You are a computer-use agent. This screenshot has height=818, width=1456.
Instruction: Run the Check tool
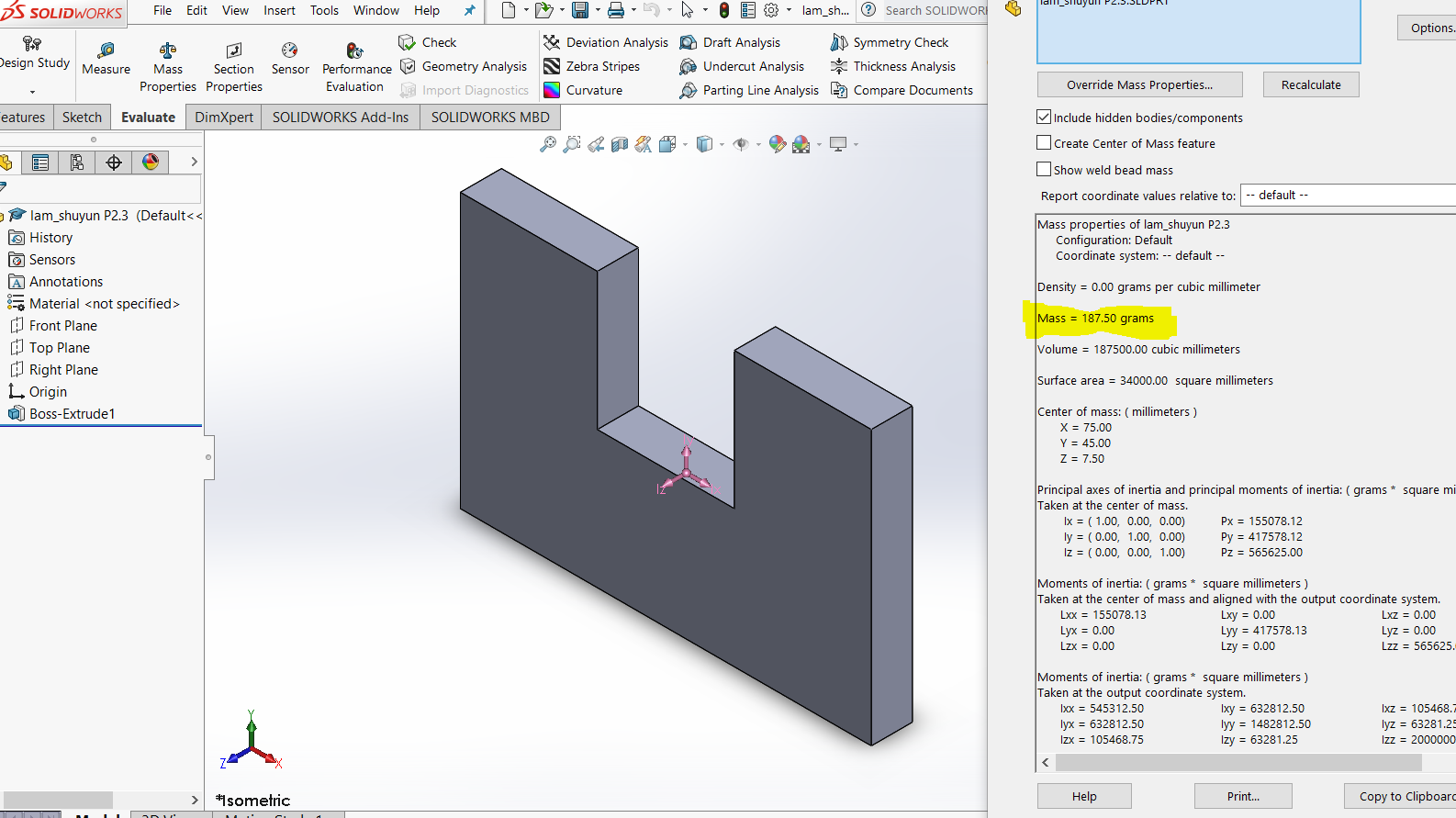click(428, 42)
